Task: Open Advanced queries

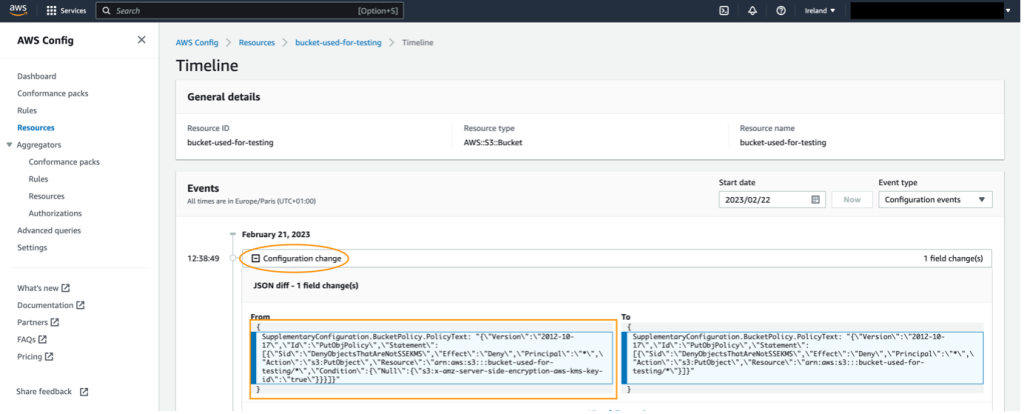Action: click(49, 231)
